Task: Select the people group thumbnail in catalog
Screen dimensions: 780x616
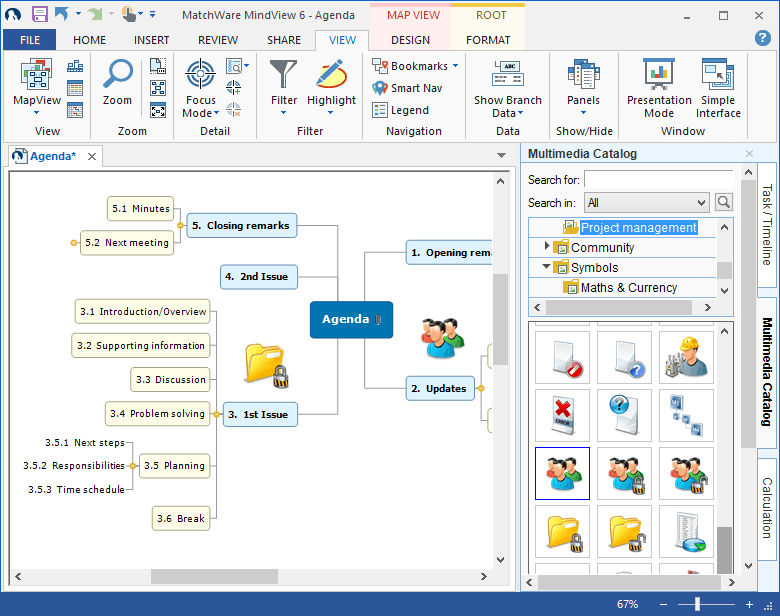Action: point(562,473)
